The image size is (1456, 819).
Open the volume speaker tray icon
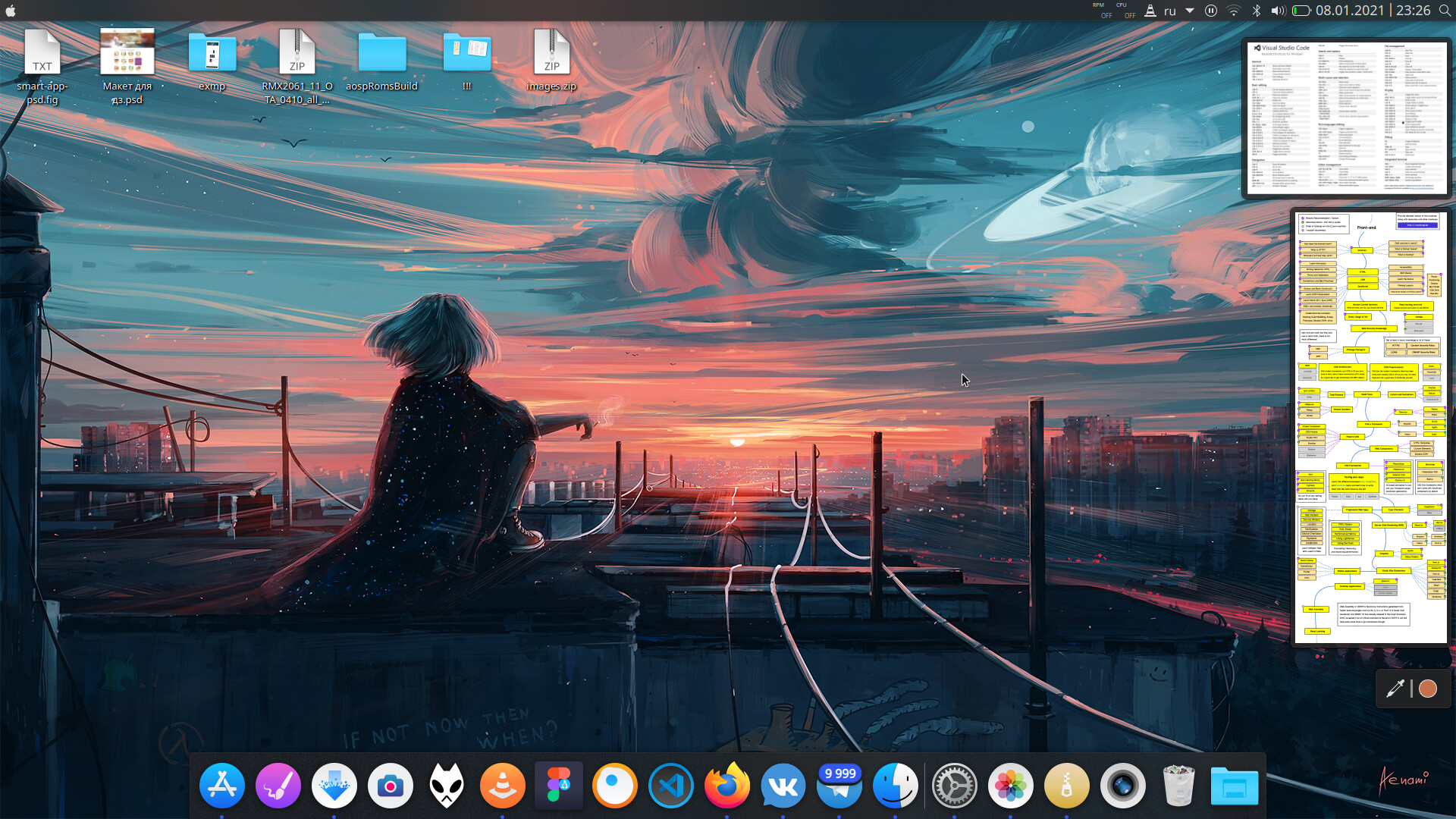[1279, 11]
